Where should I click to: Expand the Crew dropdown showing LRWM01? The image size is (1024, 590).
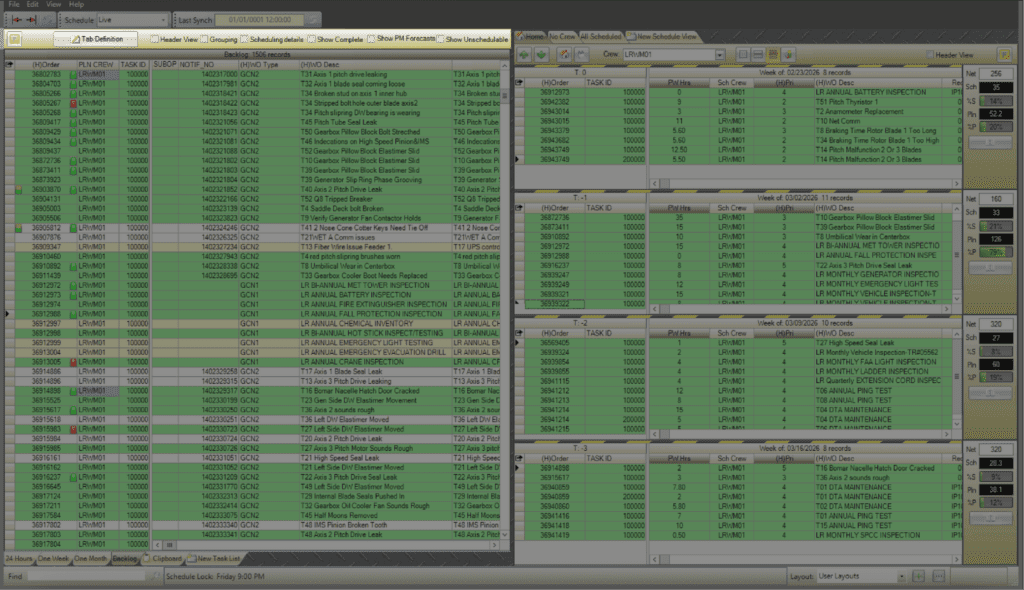672,53
